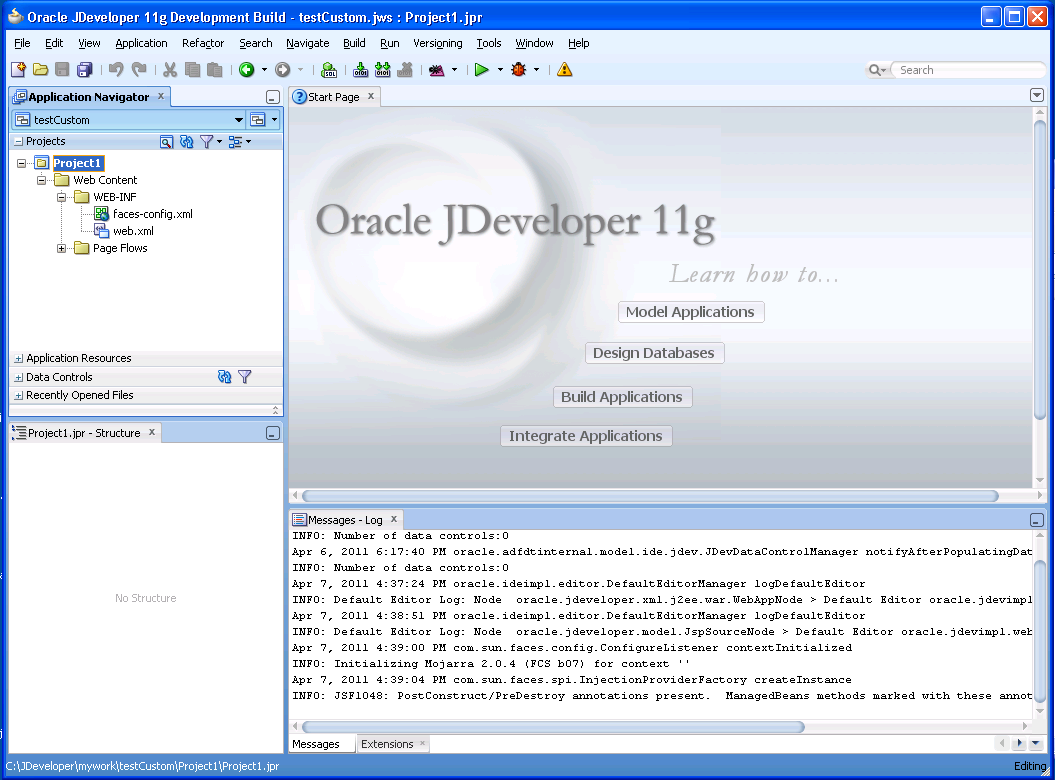Image resolution: width=1055 pixels, height=780 pixels.
Task: Click the yellow warning triangle icon
Action: [x=565, y=69]
